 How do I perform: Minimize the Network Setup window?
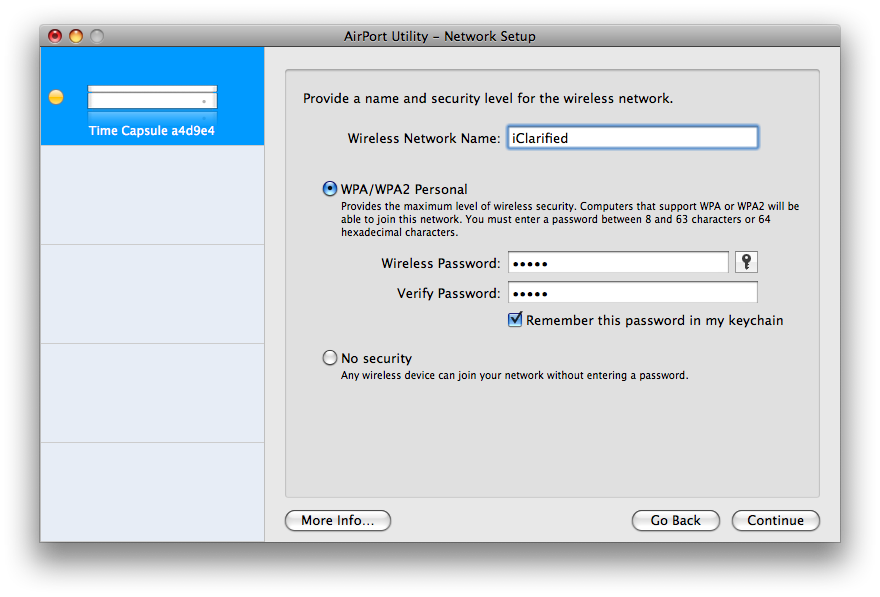click(x=76, y=36)
